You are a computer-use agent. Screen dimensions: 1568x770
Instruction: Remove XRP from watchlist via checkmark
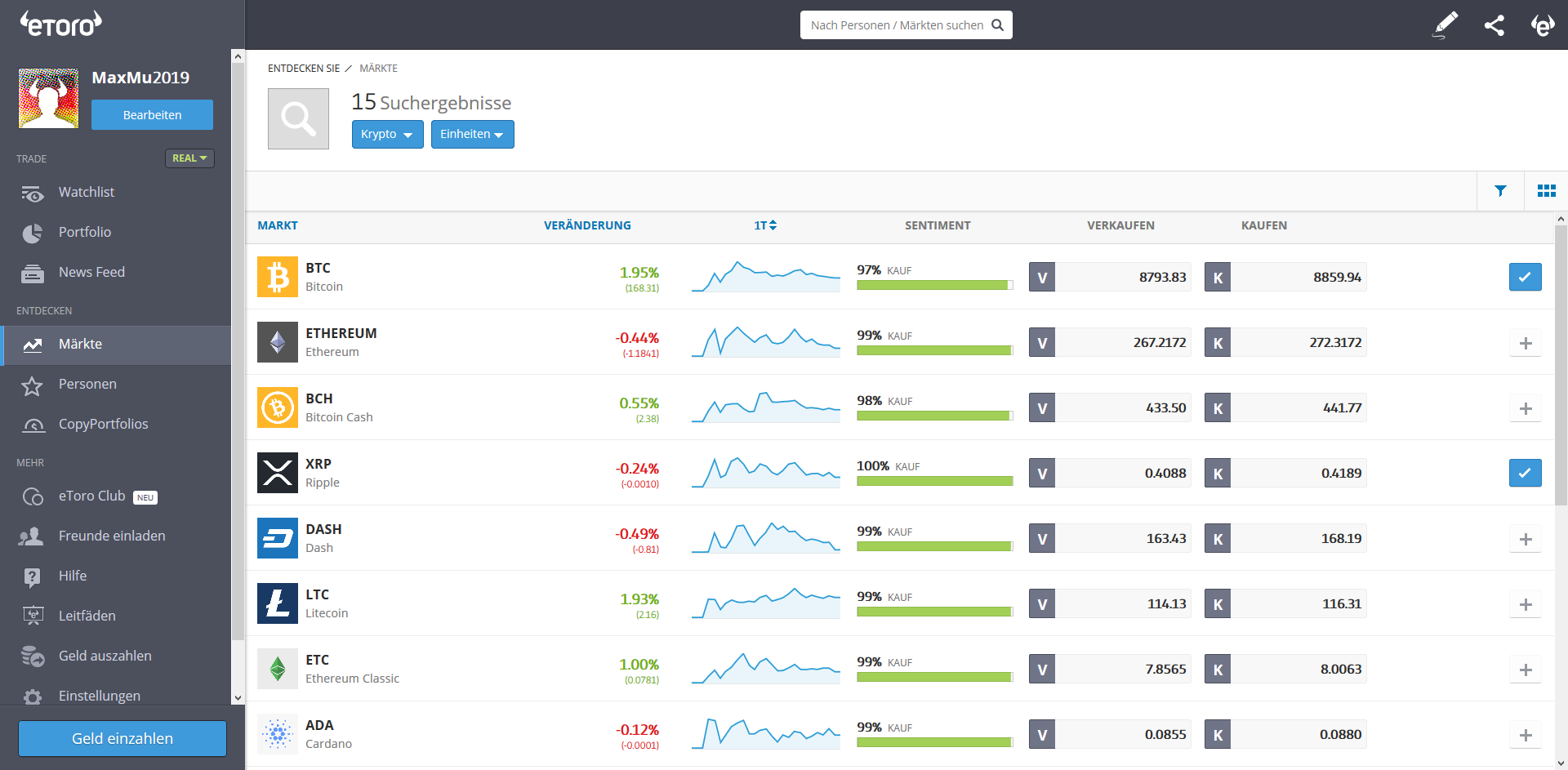1525,473
